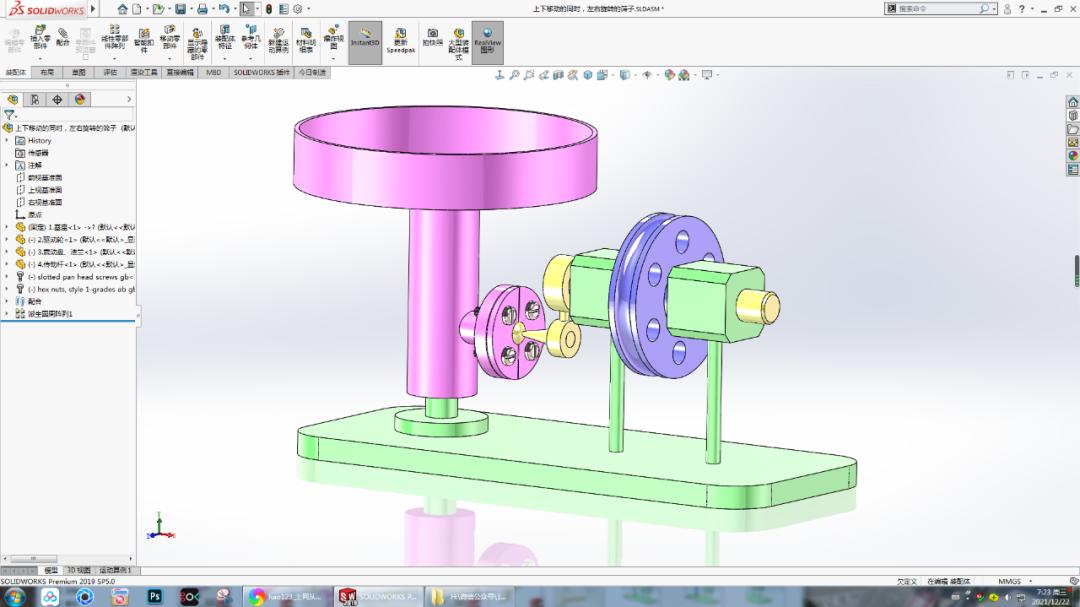Toggle the filter bar in FeatureManager tree
The height and width of the screenshot is (607, 1080).
click(x=8, y=115)
